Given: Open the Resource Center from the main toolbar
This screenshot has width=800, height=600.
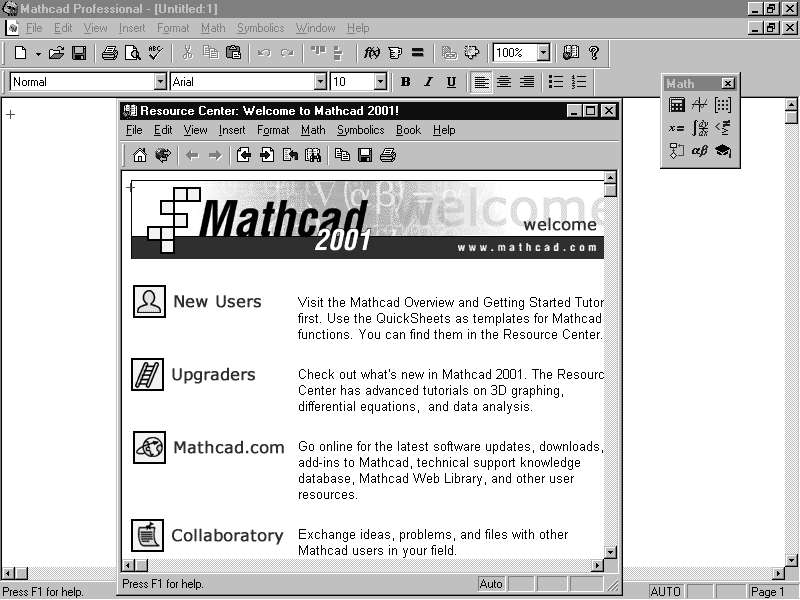Looking at the screenshot, I should click(571, 53).
